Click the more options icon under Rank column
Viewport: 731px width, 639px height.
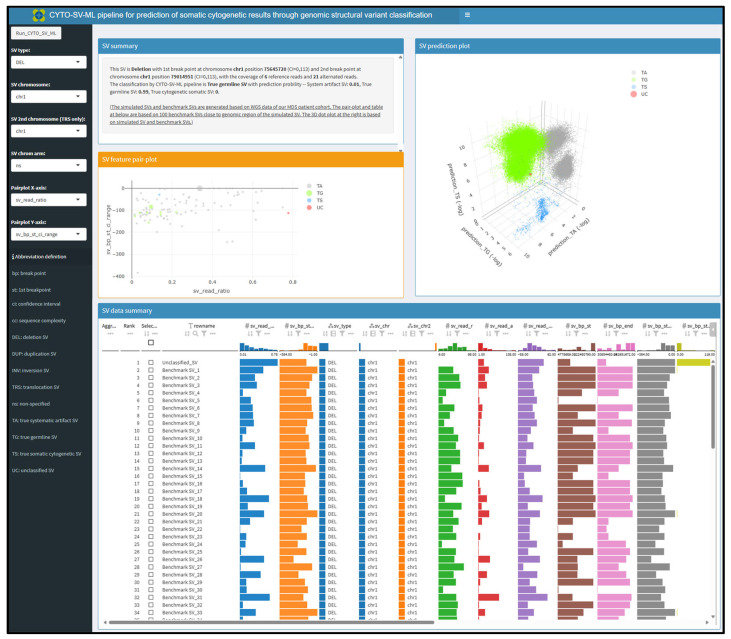click(130, 334)
